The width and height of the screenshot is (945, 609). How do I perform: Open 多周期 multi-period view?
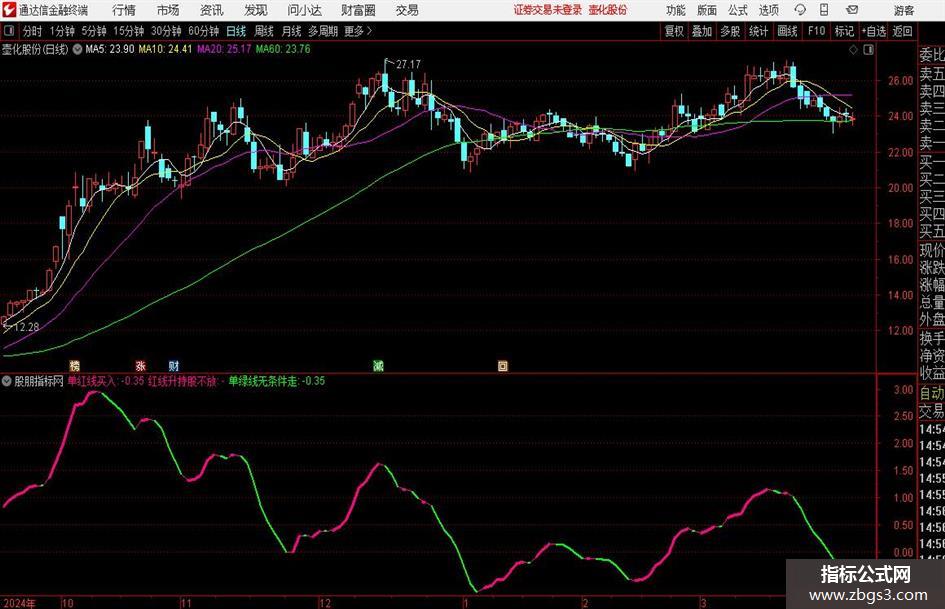point(323,31)
